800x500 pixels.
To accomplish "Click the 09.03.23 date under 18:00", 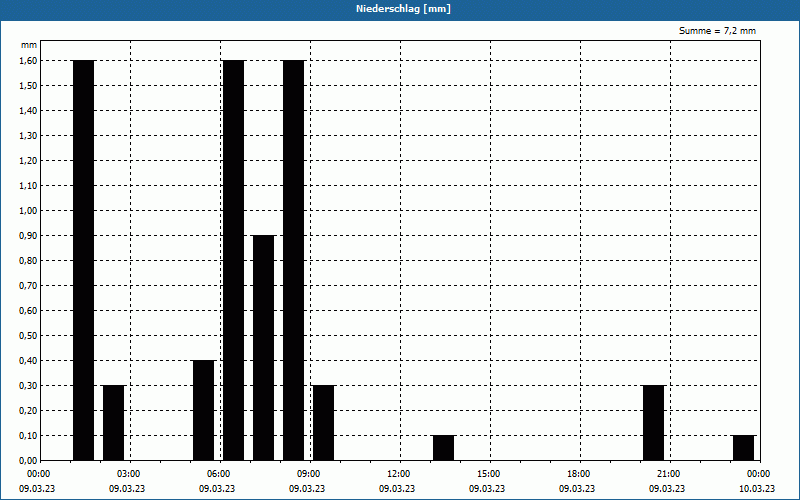I will pyautogui.click(x=577, y=489).
